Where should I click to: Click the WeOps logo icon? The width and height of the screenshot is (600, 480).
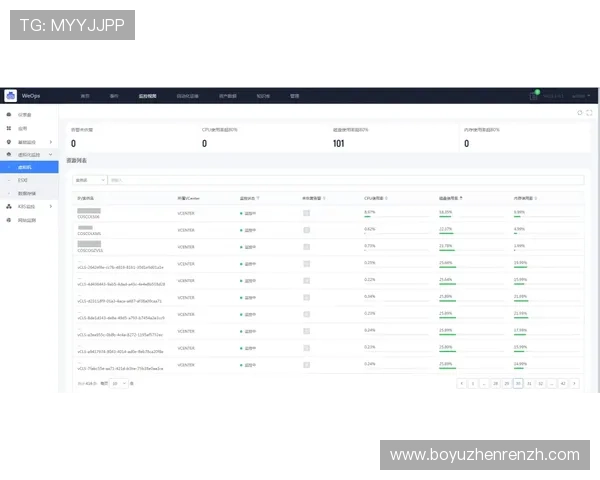pos(11,96)
